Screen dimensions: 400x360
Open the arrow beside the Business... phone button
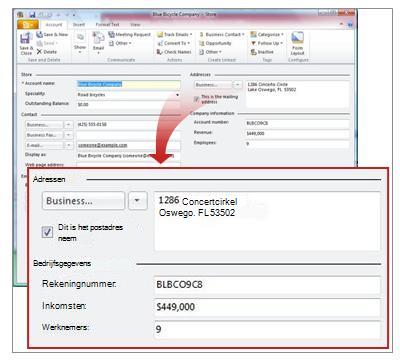[68, 125]
